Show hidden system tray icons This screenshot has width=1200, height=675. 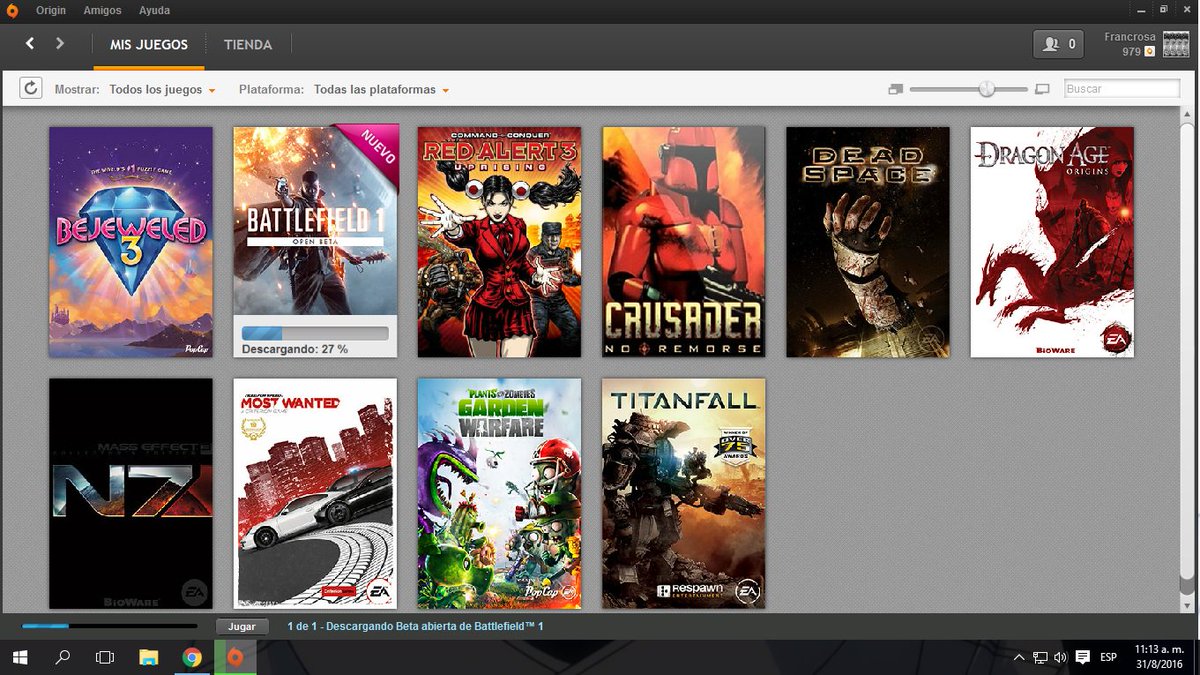coord(1019,657)
